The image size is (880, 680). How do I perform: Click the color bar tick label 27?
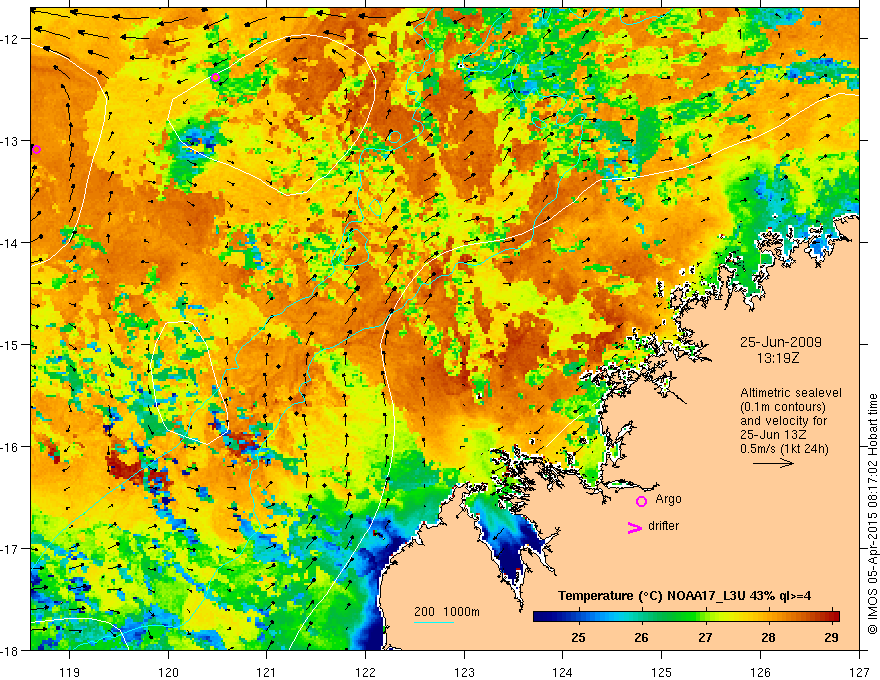point(705,637)
